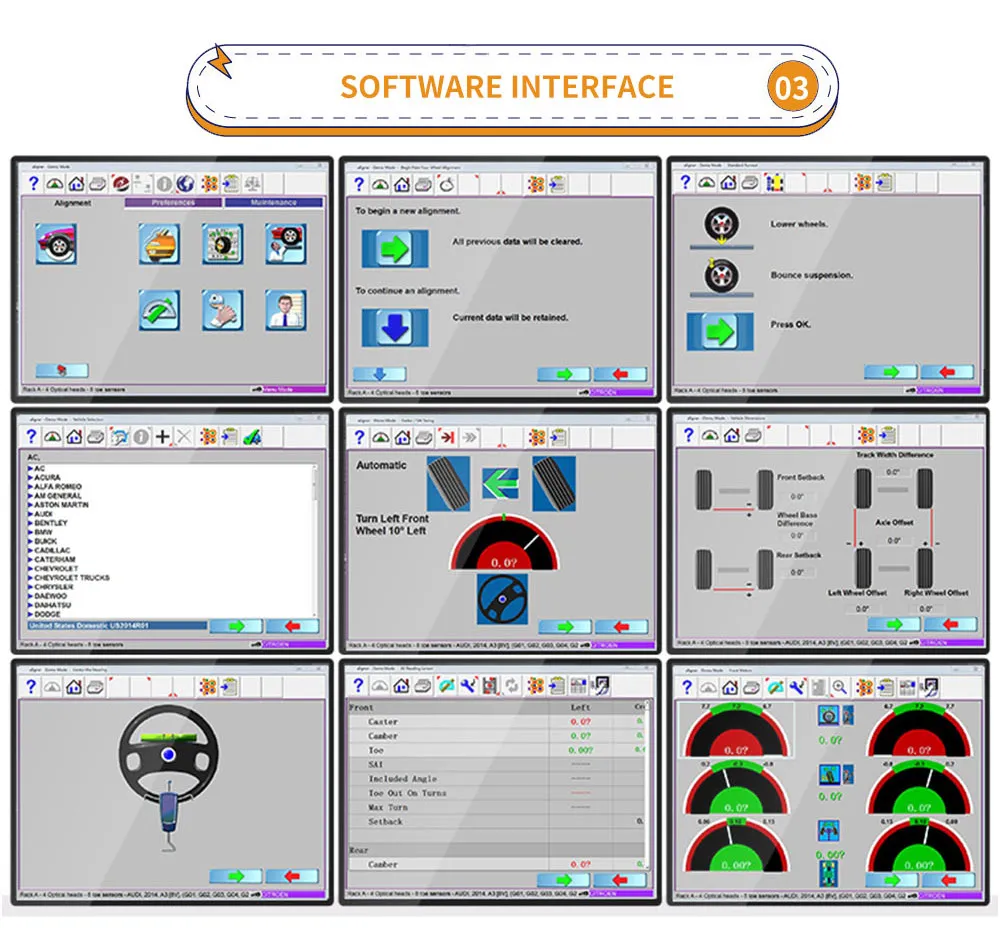Expand the BMW entry in the list
This screenshot has height=948, width=1000.
pyautogui.click(x=42, y=532)
